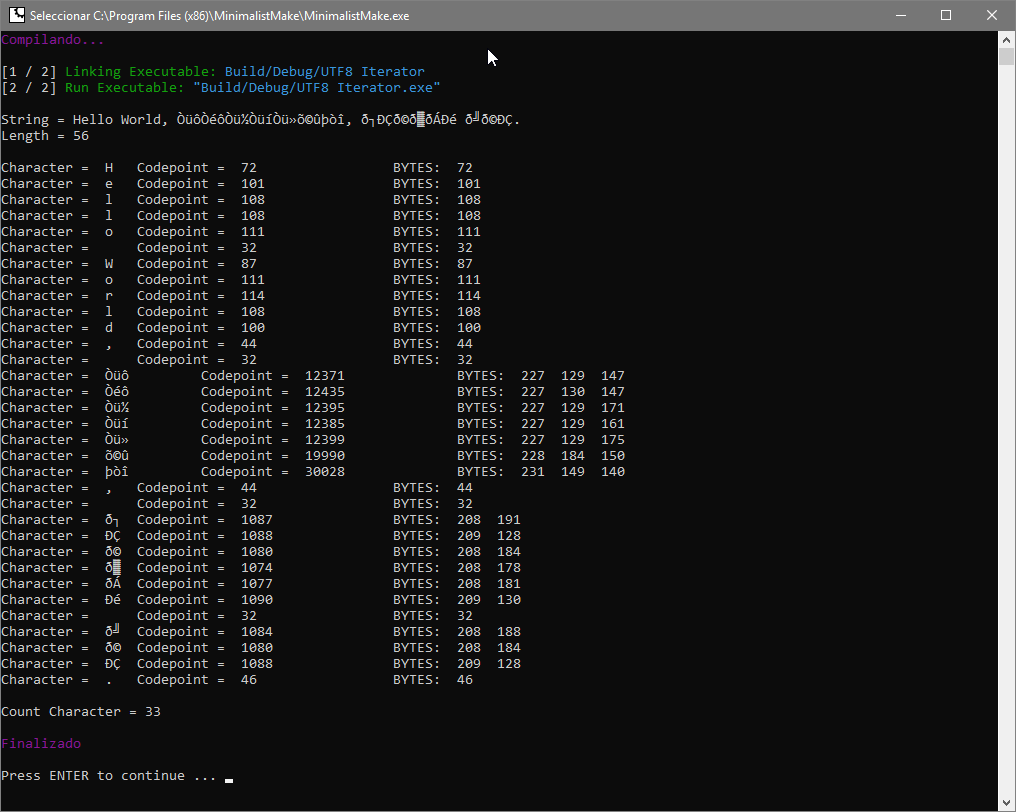The image size is (1016, 812).
Task: Close the console window
Action: point(991,15)
